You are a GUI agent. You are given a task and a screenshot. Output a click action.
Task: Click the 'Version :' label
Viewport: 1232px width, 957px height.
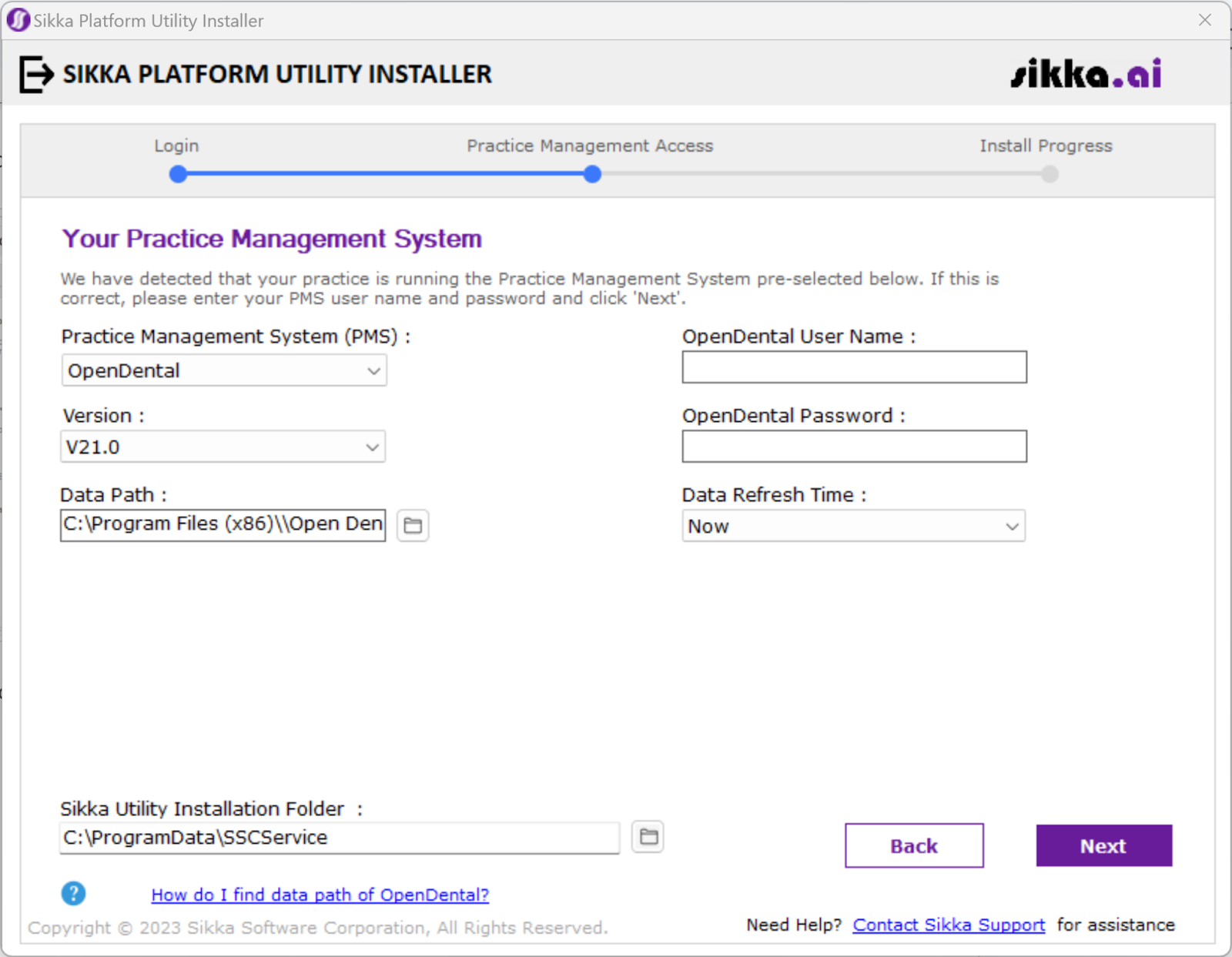103,416
